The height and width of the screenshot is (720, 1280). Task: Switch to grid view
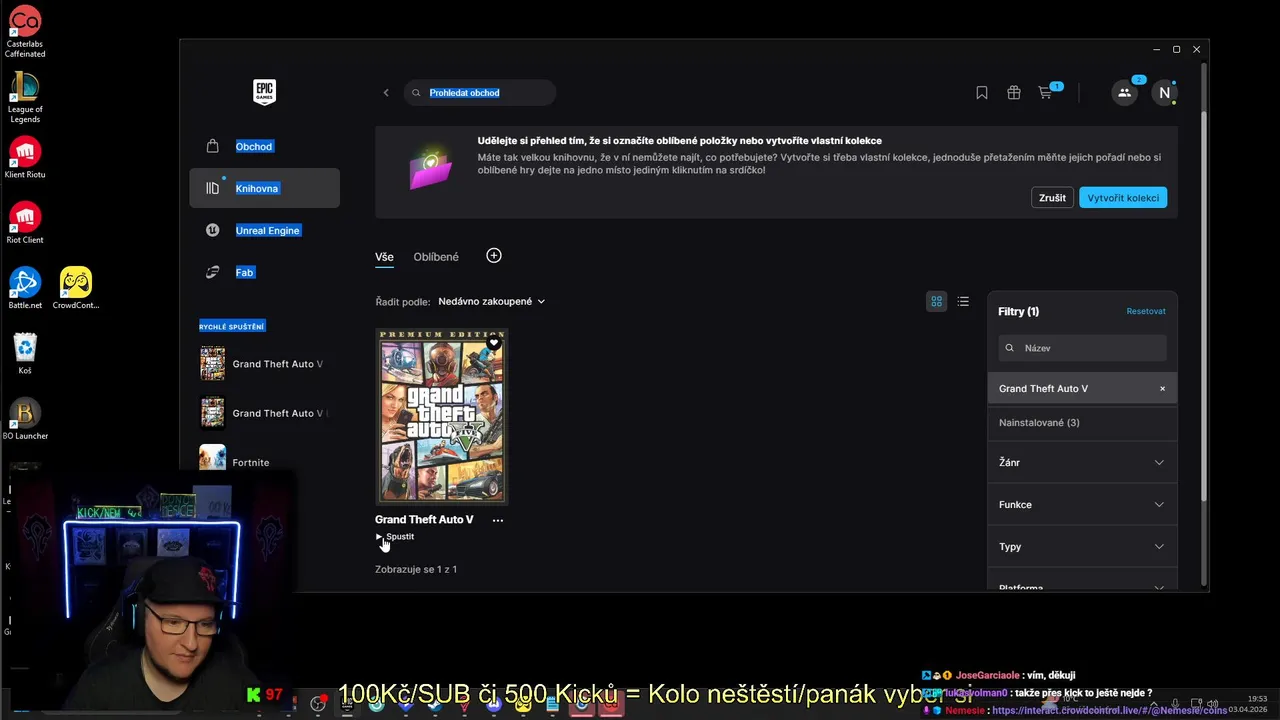pyautogui.click(x=937, y=301)
